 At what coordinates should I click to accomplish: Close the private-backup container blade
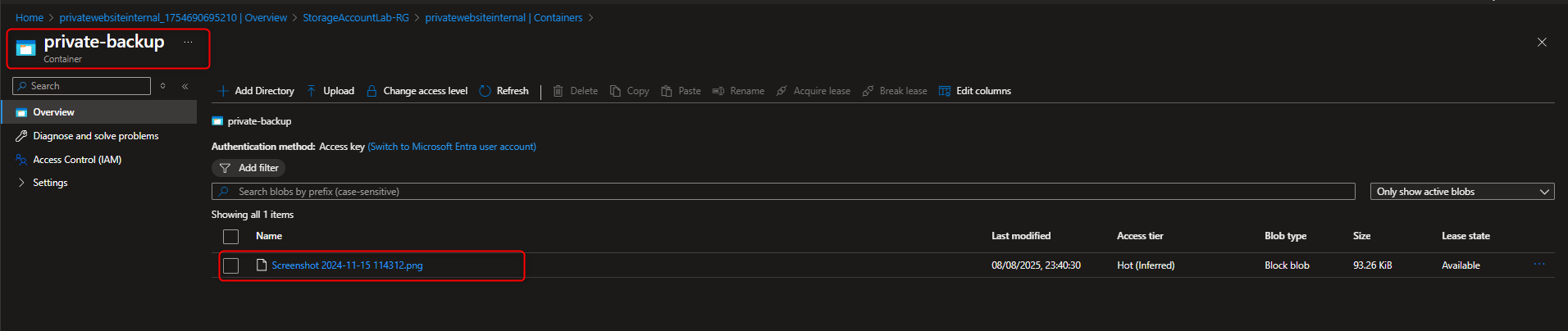(1542, 42)
